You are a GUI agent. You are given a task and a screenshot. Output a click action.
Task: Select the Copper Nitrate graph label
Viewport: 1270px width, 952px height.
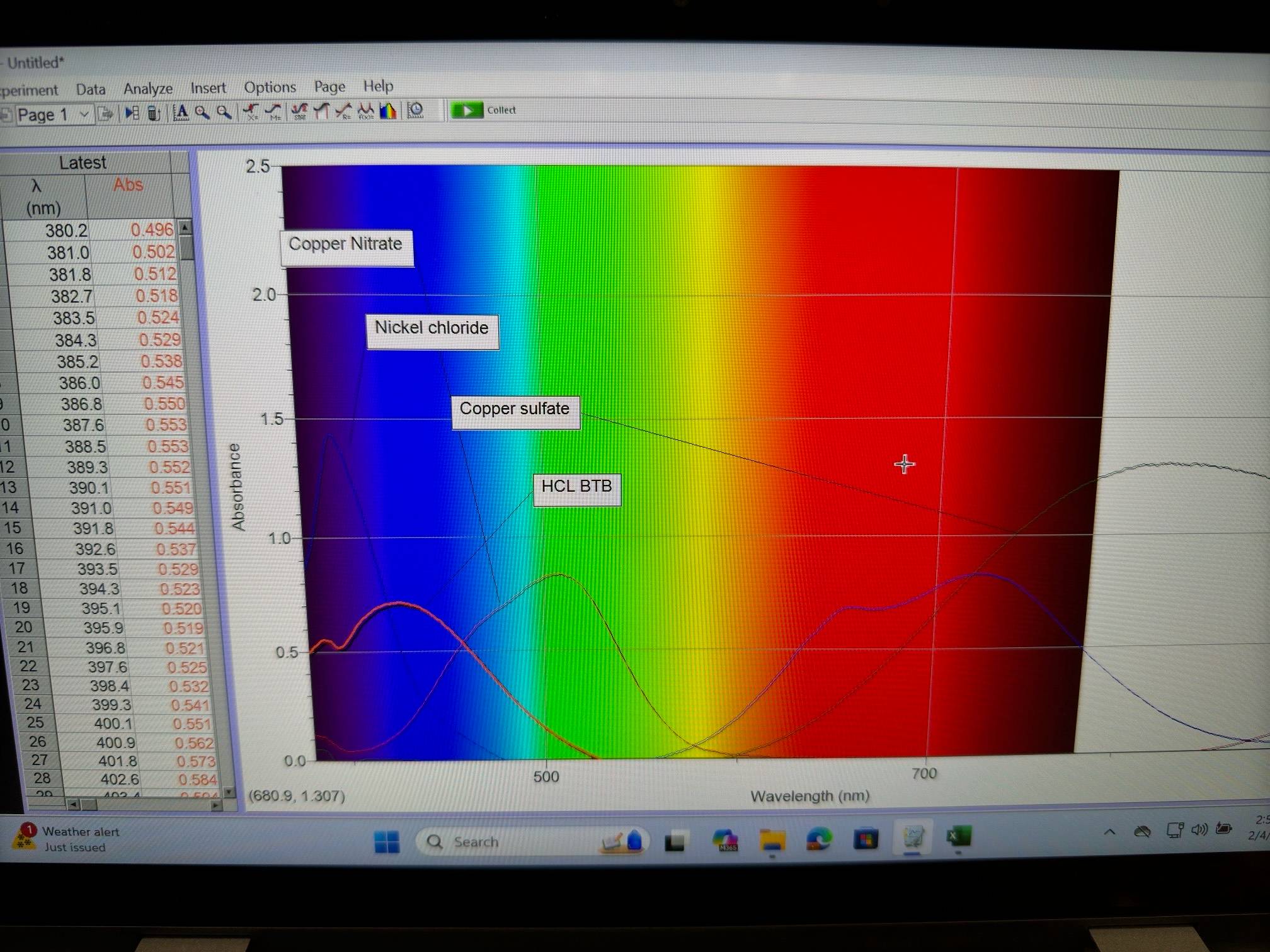pos(346,247)
